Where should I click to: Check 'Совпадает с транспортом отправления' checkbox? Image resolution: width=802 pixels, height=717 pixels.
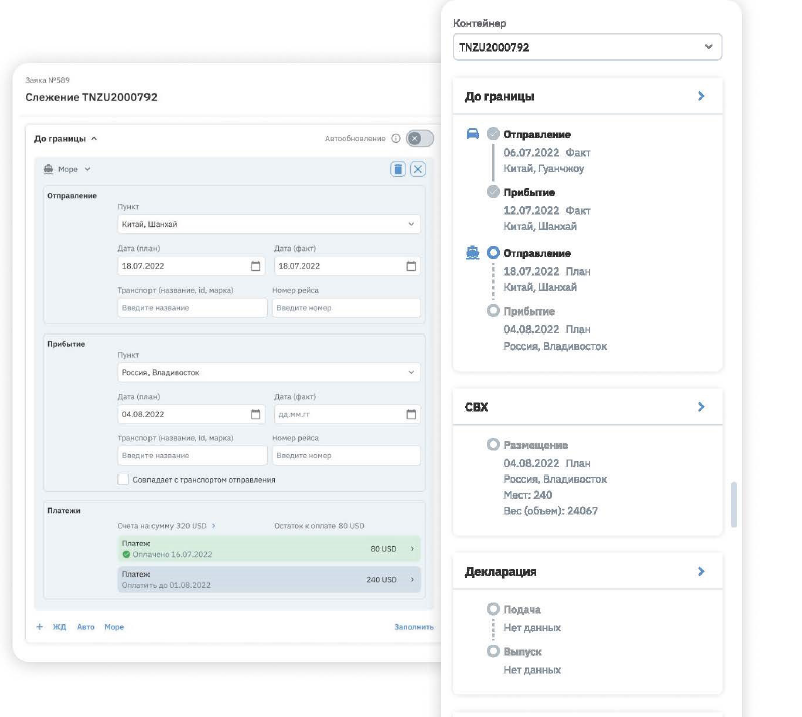tap(123, 479)
